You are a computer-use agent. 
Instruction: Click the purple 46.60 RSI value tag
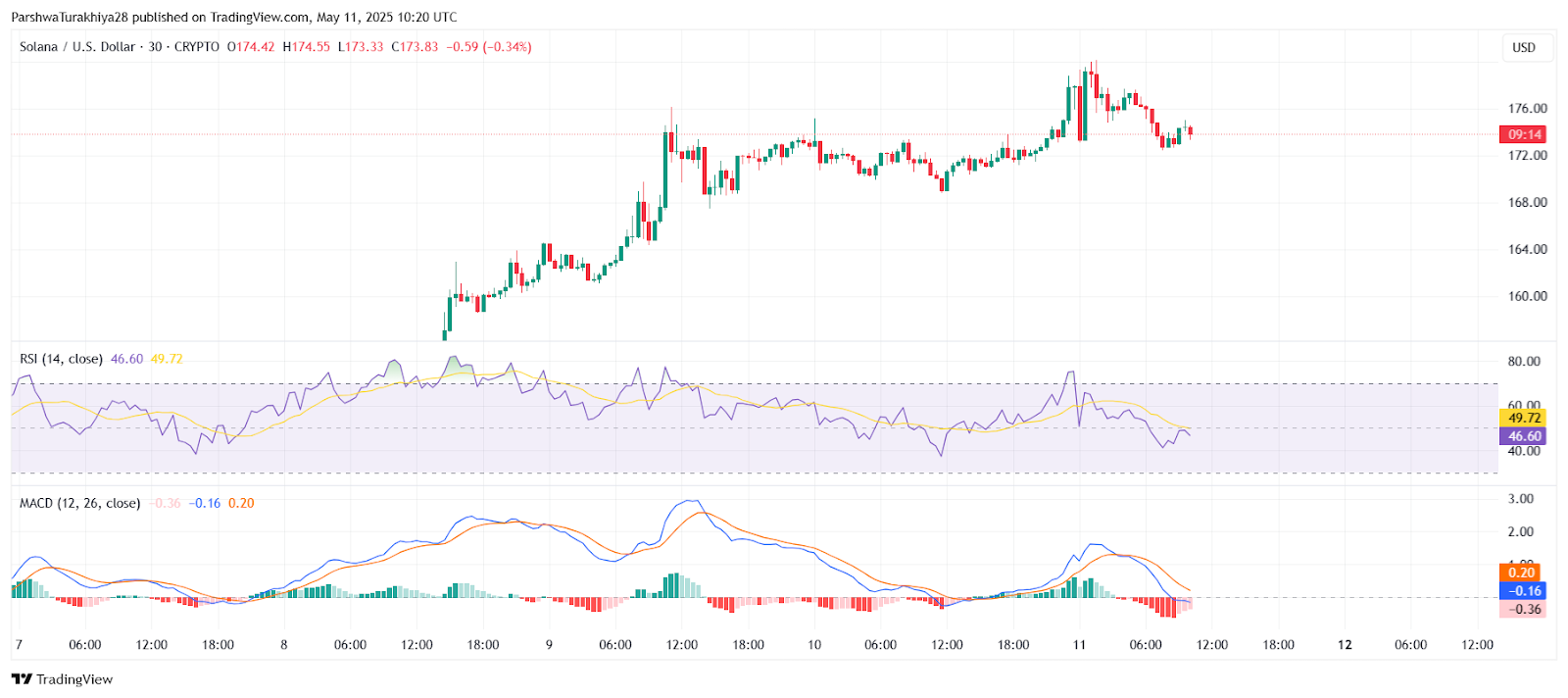[1523, 436]
